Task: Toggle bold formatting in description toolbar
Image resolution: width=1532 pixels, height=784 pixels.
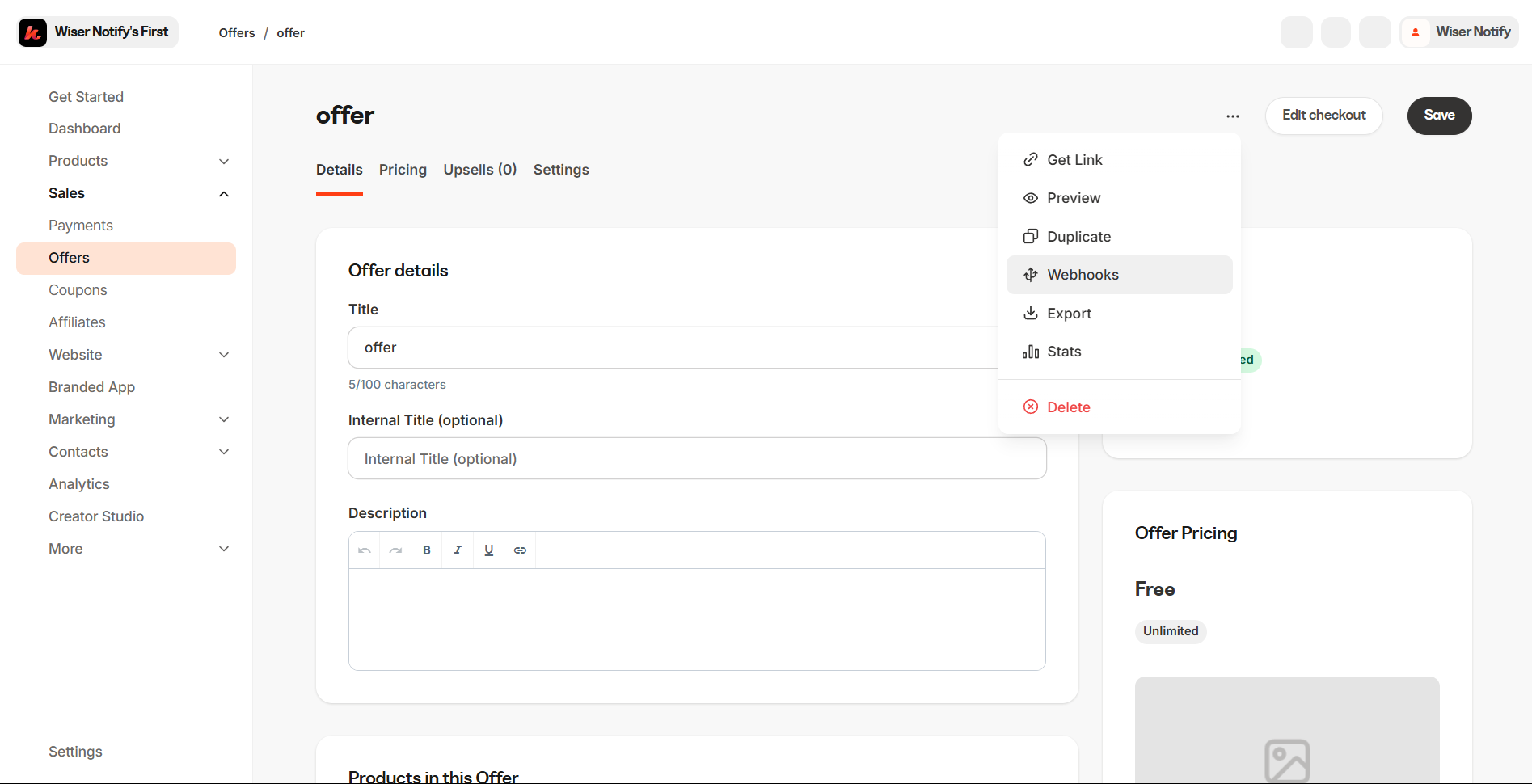Action: point(427,550)
